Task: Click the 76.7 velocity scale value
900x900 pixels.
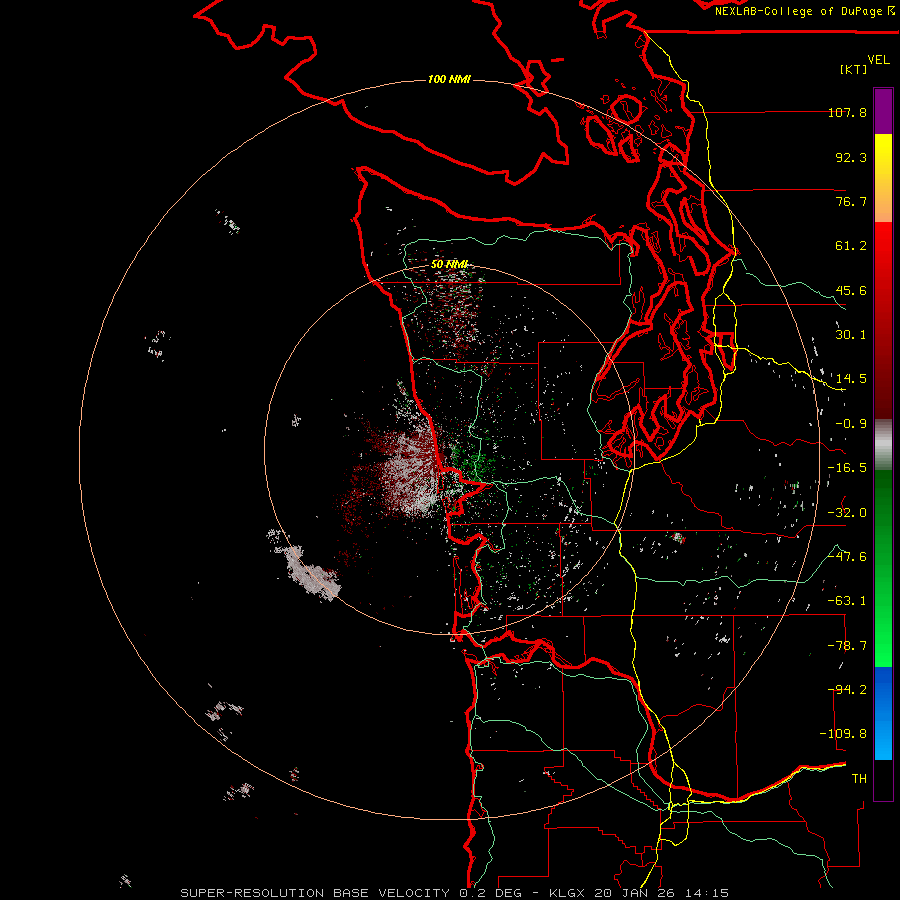Action: (851, 201)
